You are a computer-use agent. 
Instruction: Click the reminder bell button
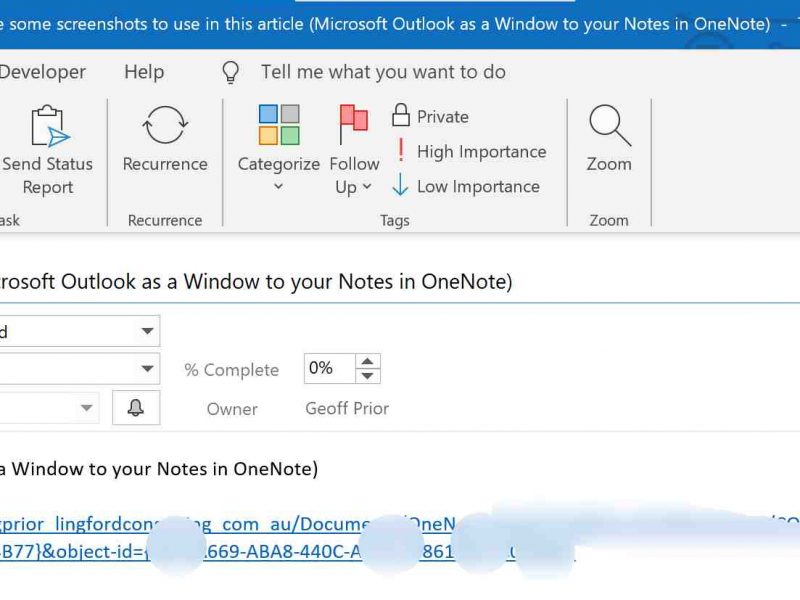[x=136, y=407]
